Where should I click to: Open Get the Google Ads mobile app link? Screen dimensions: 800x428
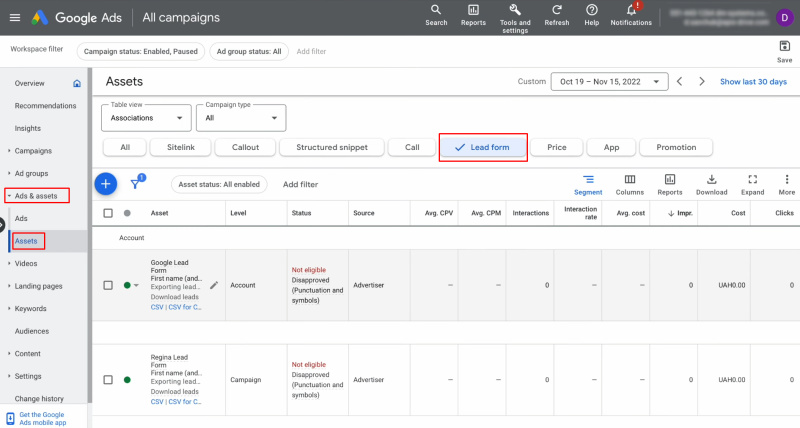point(42,419)
